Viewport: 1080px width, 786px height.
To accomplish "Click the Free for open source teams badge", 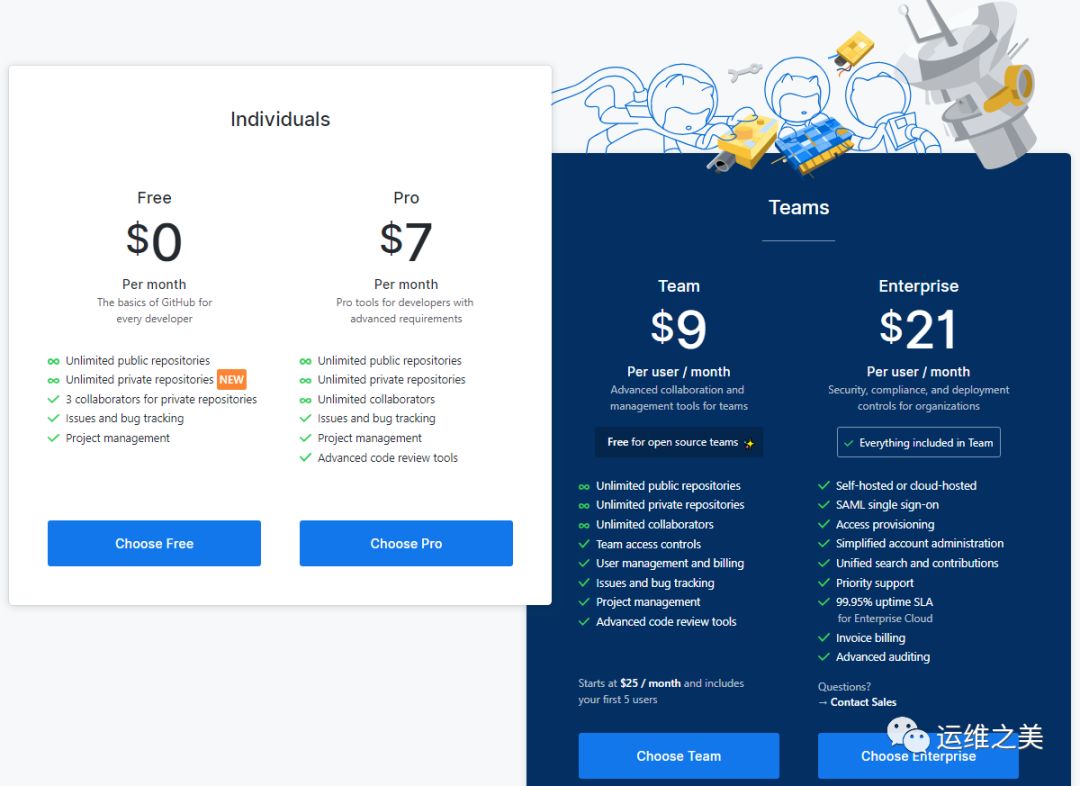I will (678, 442).
